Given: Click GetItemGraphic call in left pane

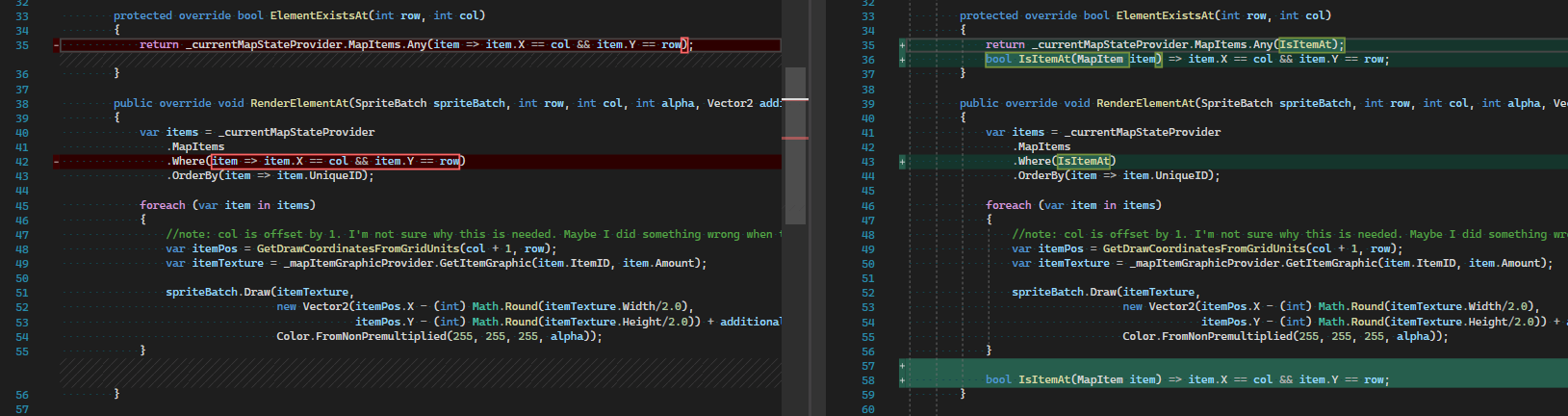Looking at the screenshot, I should click(x=485, y=263).
